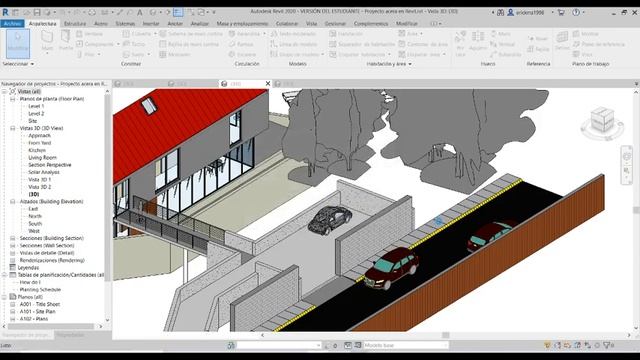Select the Rampa tool
This screenshot has width=640, height=360.
coord(241,44)
